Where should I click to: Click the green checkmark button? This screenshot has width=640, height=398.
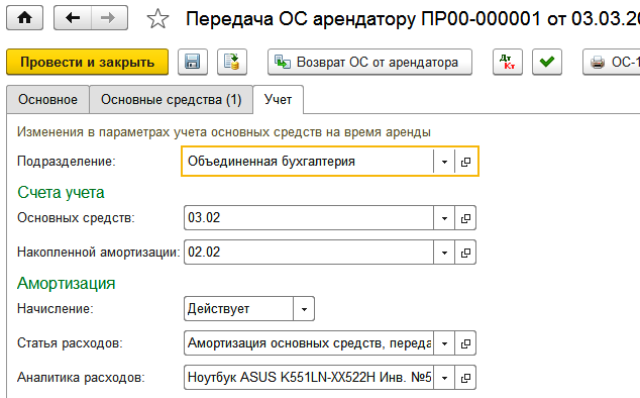pyautogui.click(x=547, y=62)
